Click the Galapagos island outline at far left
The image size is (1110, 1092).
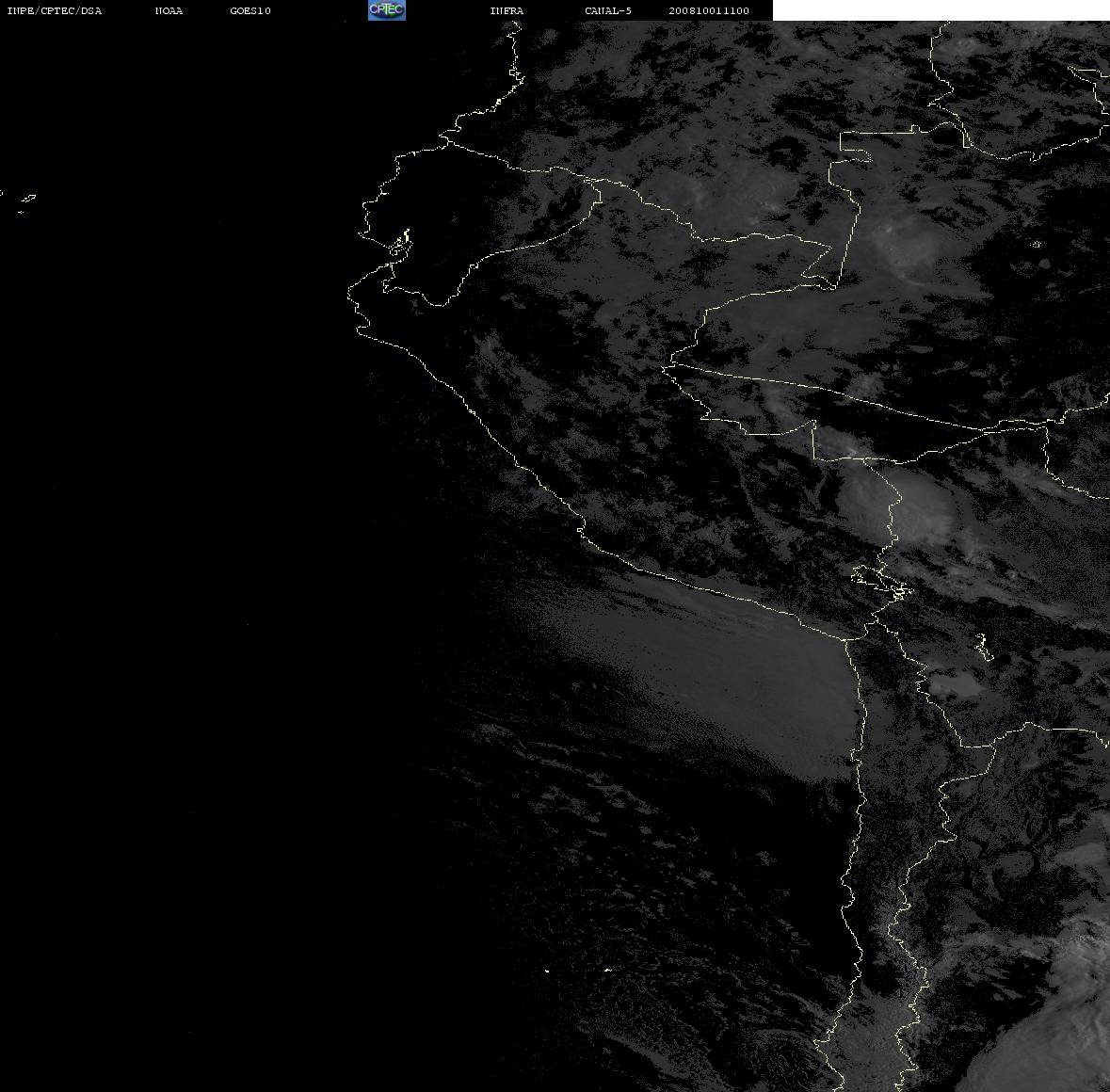(x=27, y=200)
